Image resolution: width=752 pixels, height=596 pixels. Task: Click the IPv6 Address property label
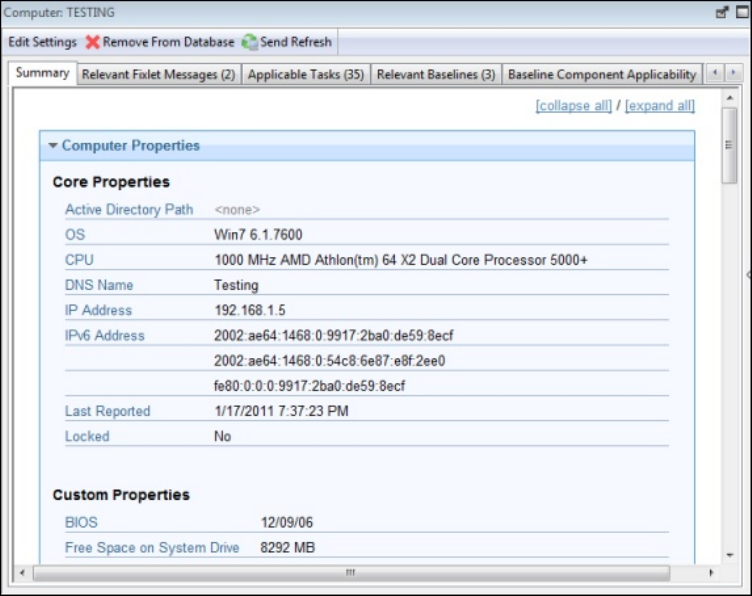coord(105,335)
